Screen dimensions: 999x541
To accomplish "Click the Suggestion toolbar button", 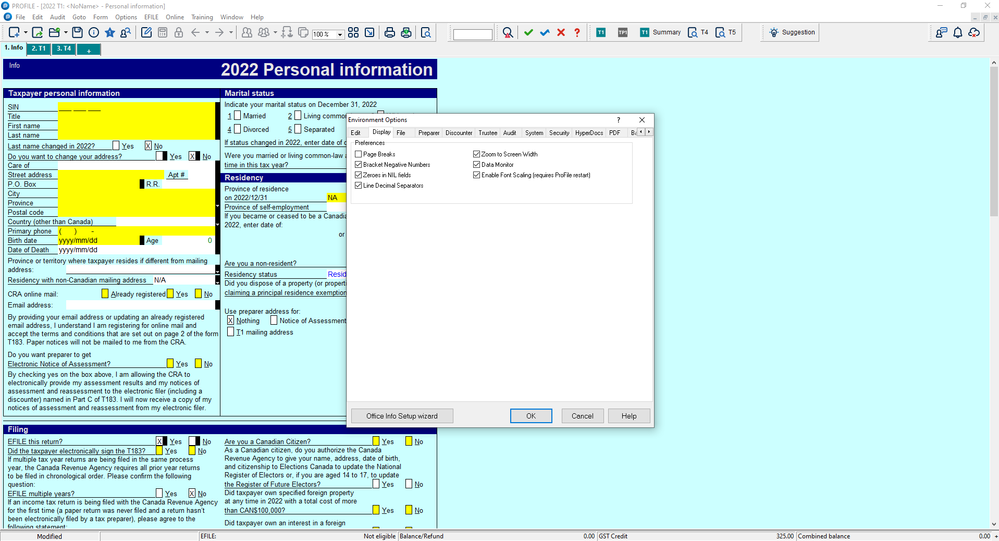I will pos(792,32).
